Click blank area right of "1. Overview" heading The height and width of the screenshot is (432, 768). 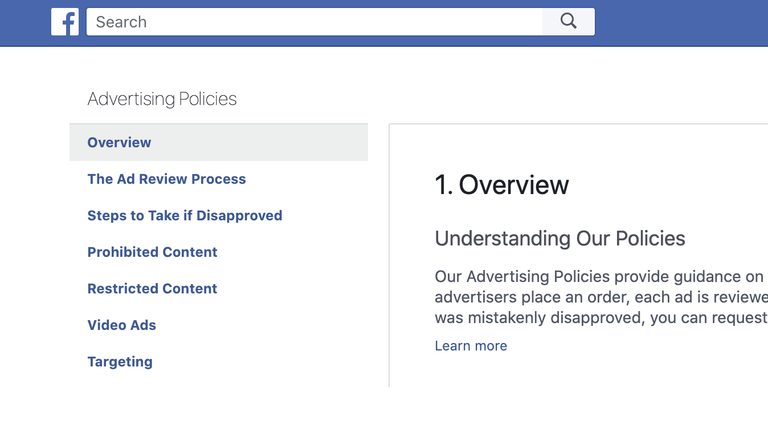670,185
